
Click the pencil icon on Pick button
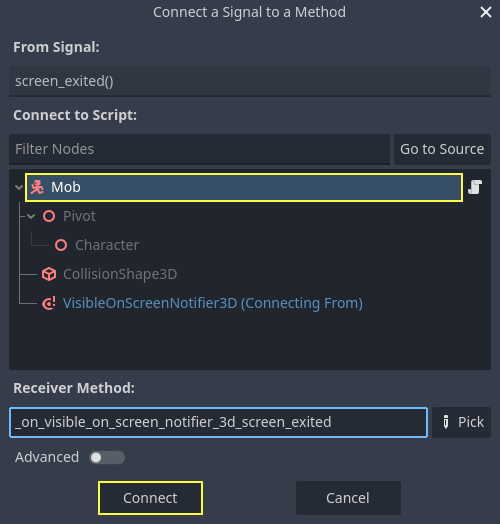click(x=446, y=422)
